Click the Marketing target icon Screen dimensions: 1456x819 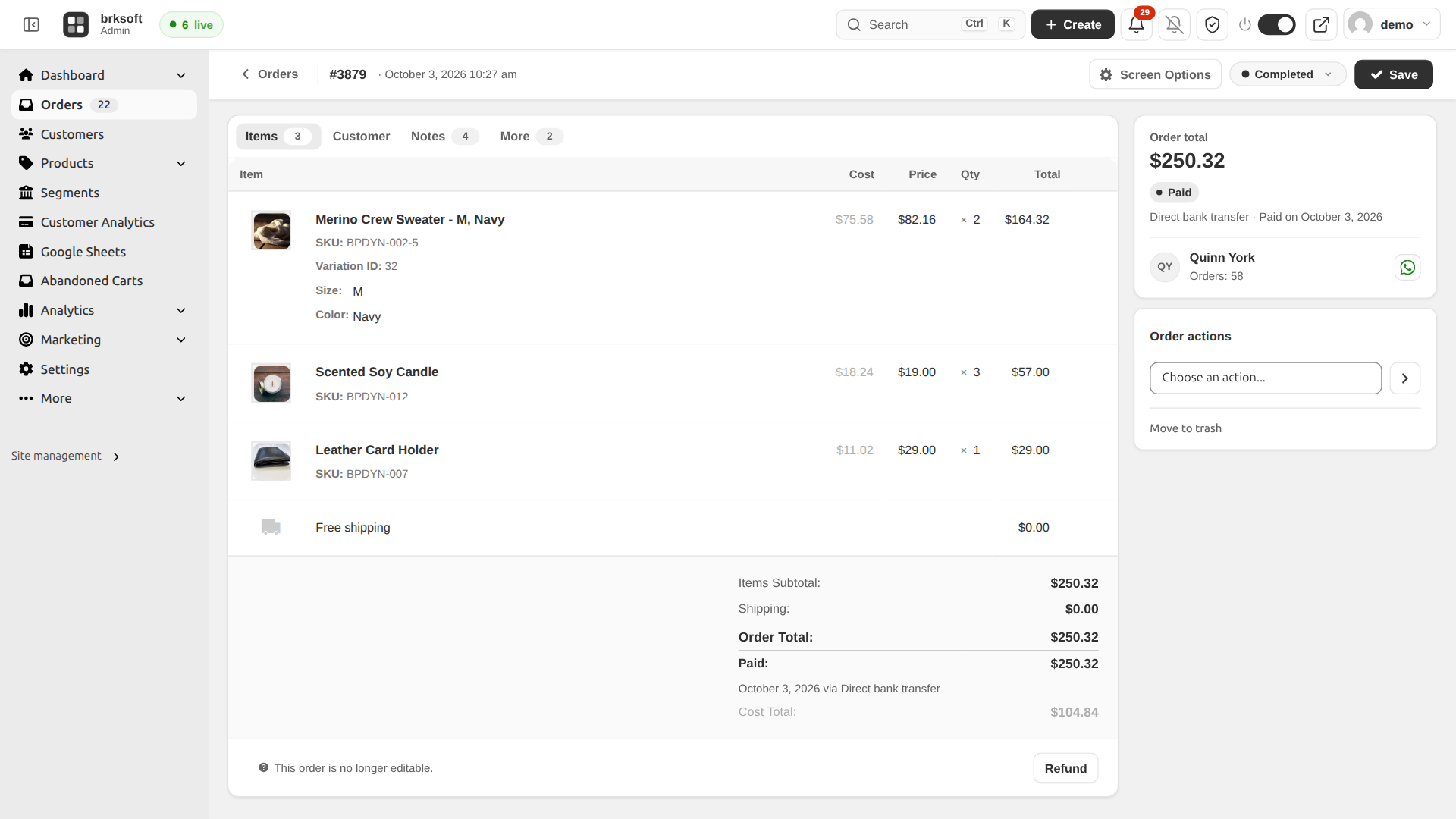point(26,340)
